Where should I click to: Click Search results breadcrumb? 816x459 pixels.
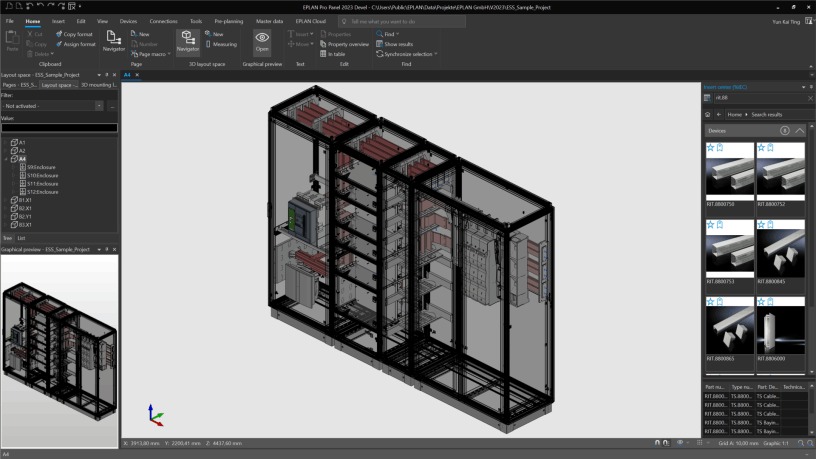point(767,114)
